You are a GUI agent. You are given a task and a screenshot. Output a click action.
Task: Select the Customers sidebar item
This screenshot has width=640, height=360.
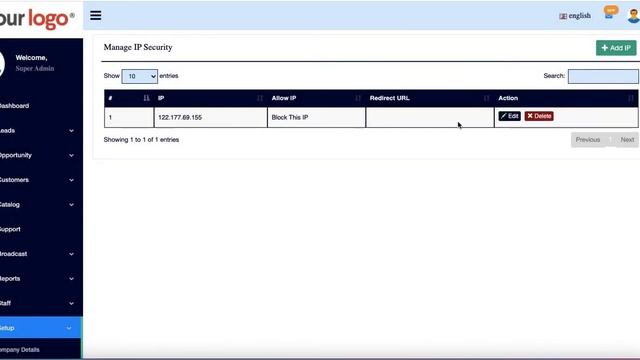click(41, 180)
